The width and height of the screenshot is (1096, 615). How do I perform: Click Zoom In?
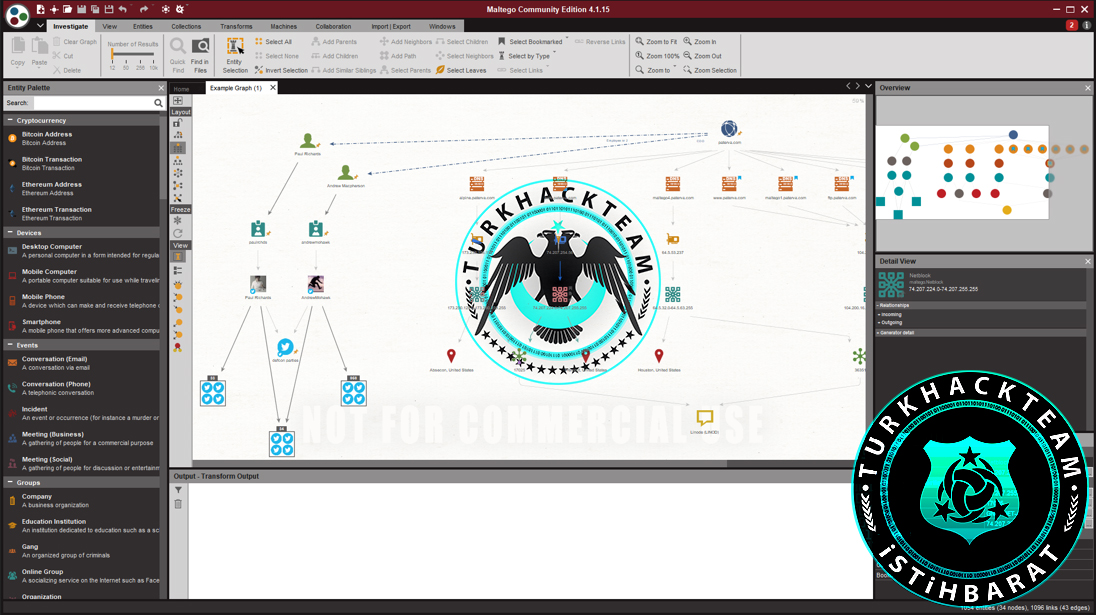[x=700, y=42]
